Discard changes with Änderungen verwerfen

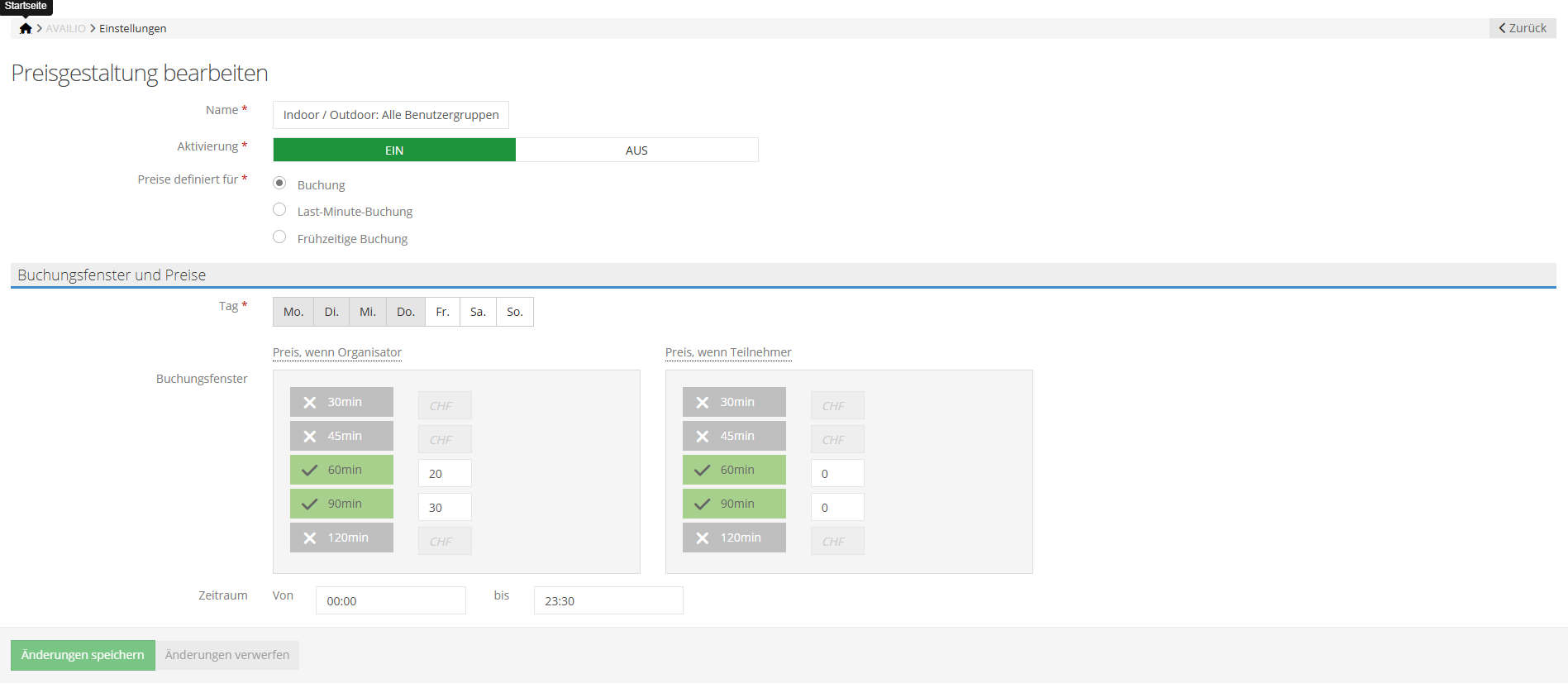coord(227,656)
